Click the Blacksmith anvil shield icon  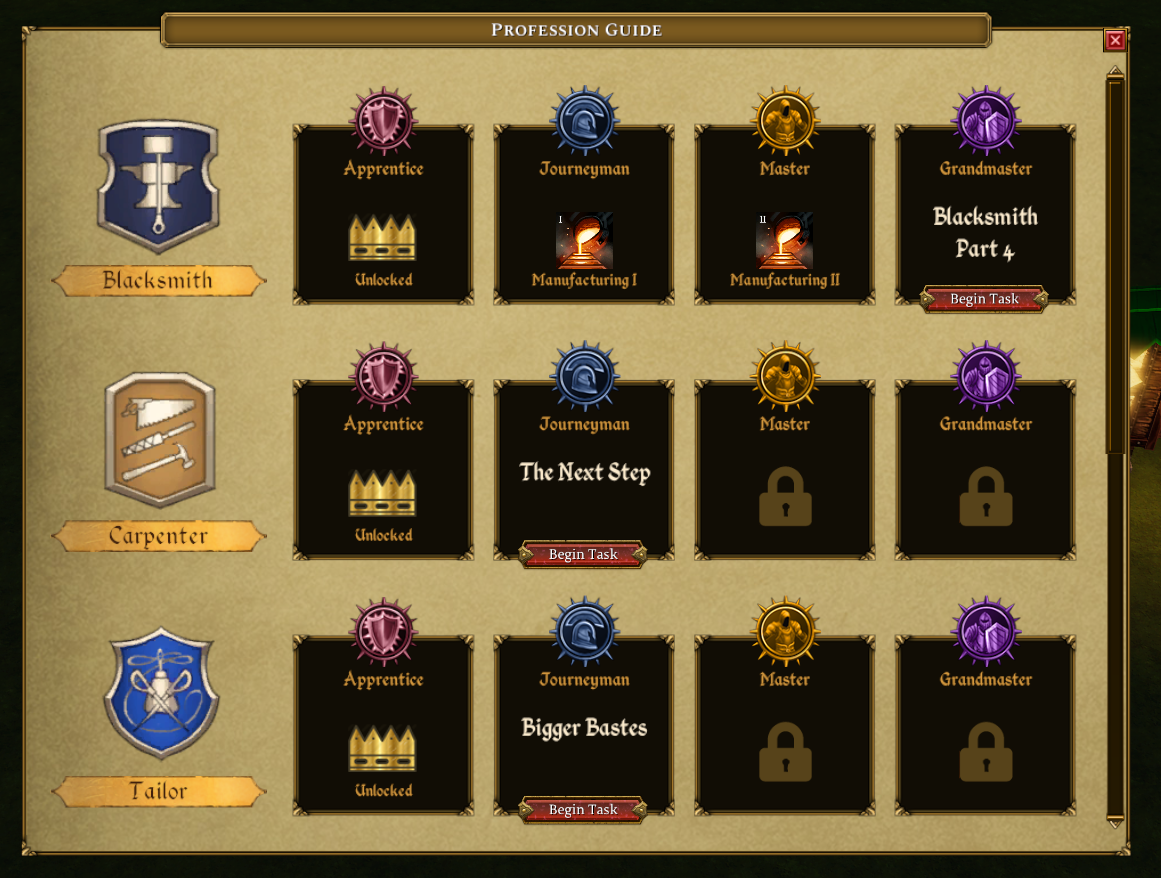pyautogui.click(x=158, y=186)
